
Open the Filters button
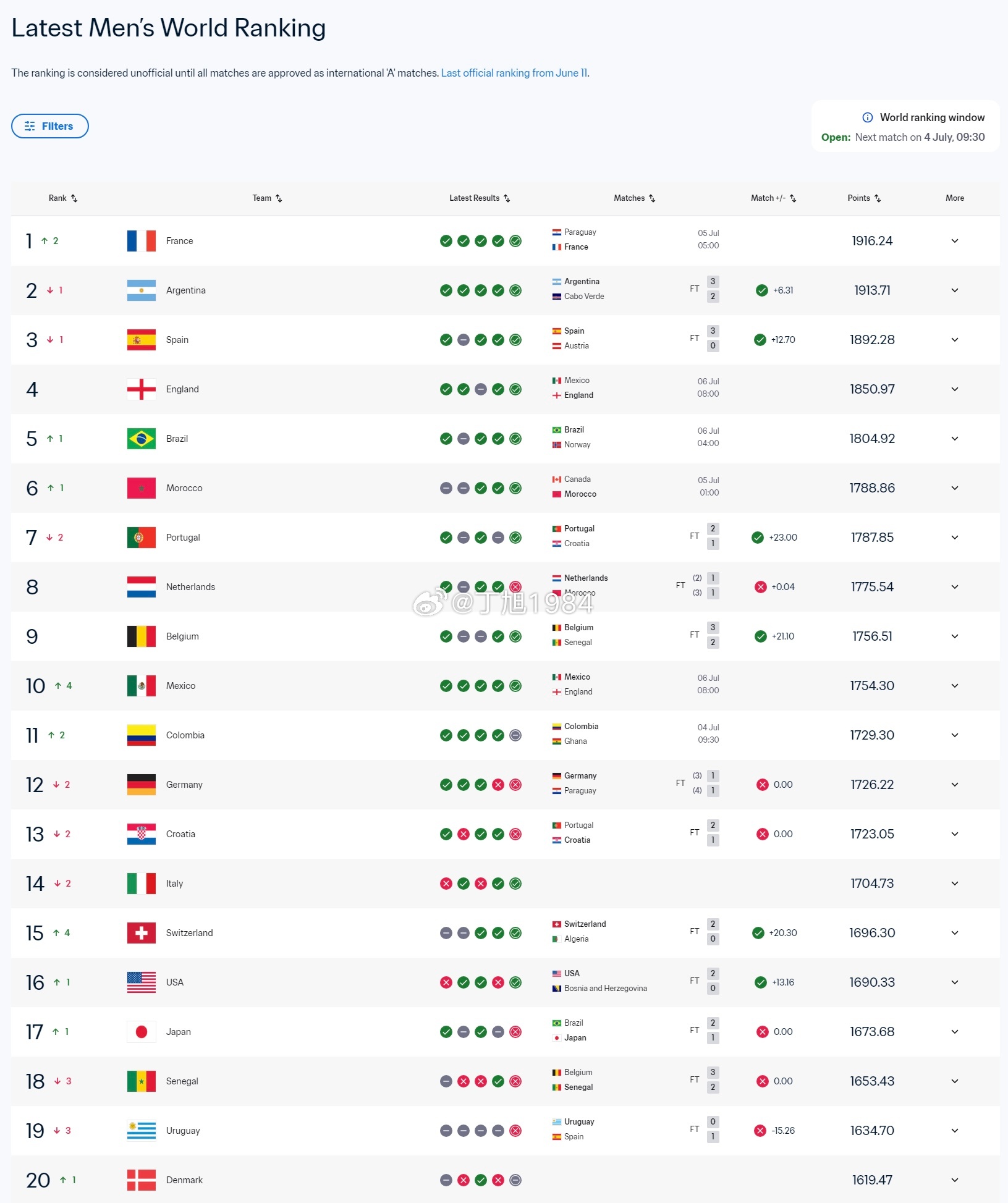[49, 126]
